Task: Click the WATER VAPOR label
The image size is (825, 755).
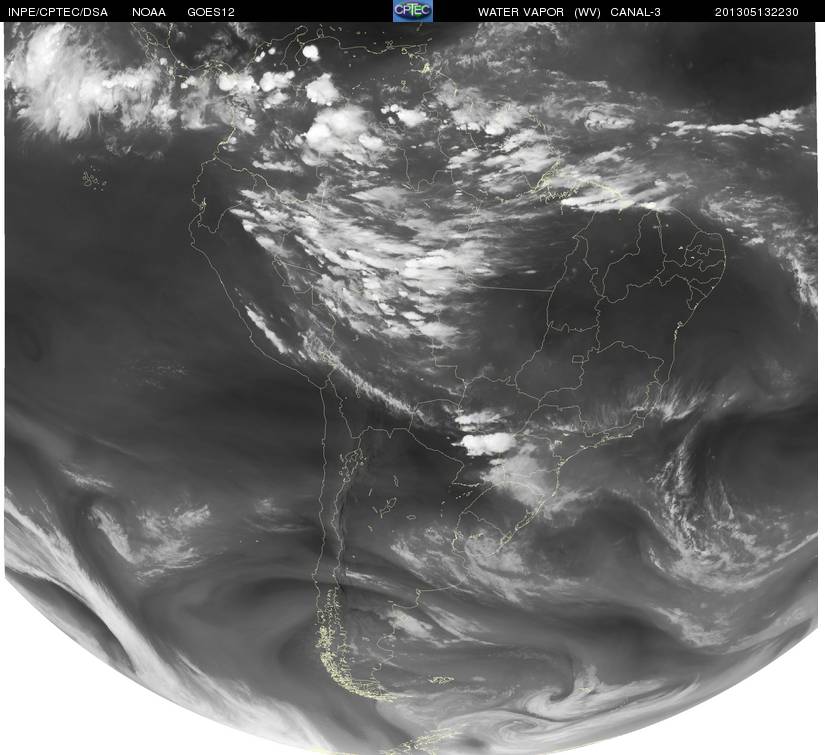Action: [x=521, y=12]
